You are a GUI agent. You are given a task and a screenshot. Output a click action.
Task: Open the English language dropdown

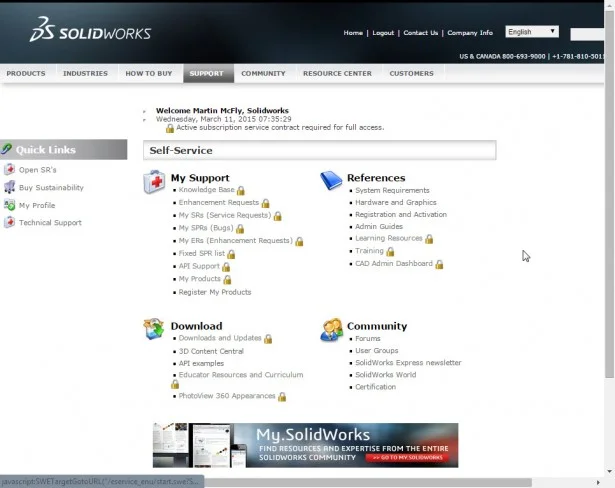[532, 32]
